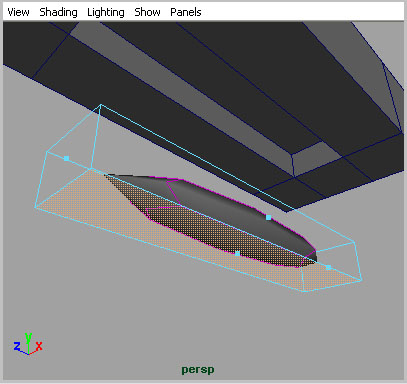Viewport: 407px width, 384px height.
Task: Open the View menu
Action: pyautogui.click(x=18, y=12)
